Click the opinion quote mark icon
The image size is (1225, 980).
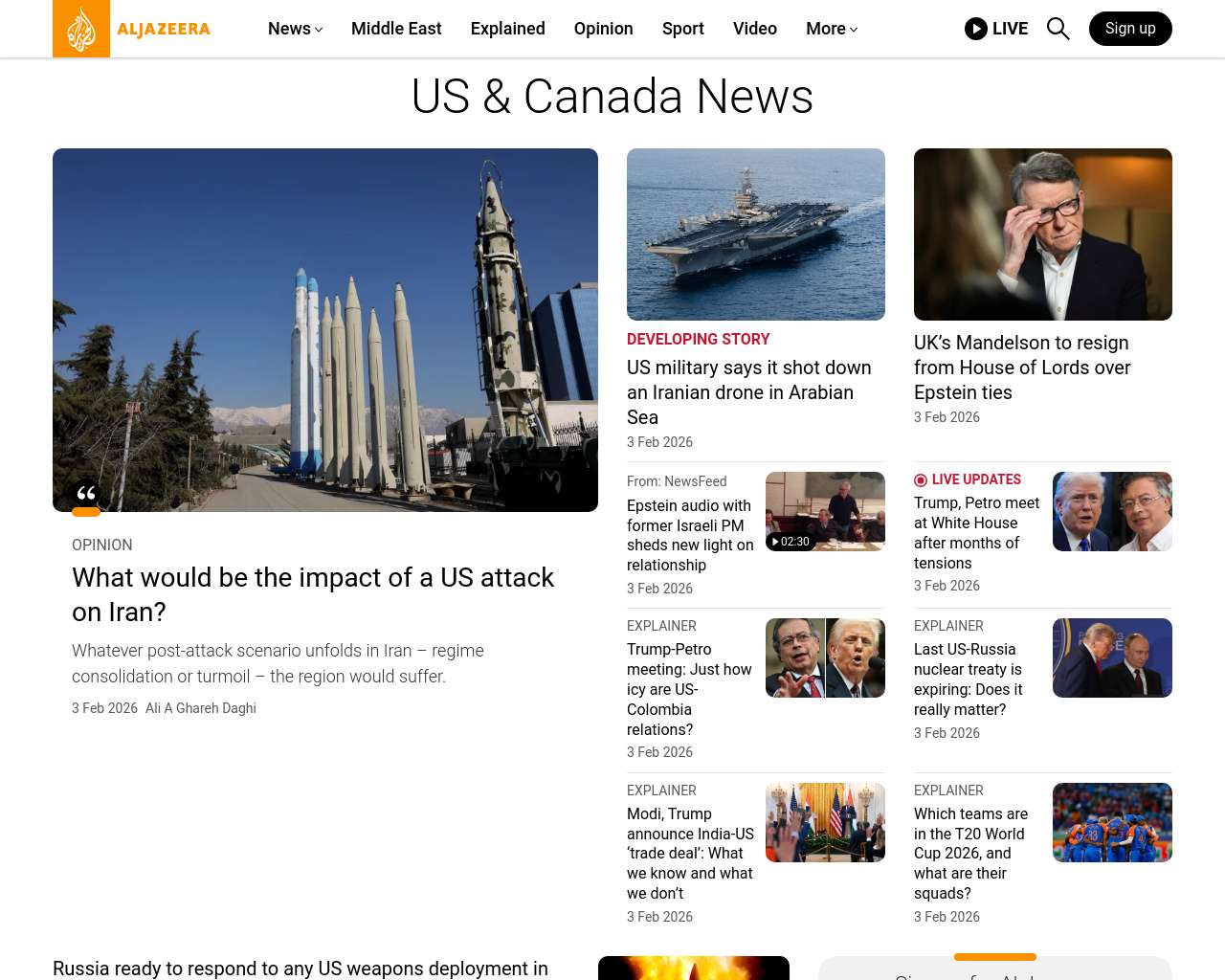click(86, 495)
